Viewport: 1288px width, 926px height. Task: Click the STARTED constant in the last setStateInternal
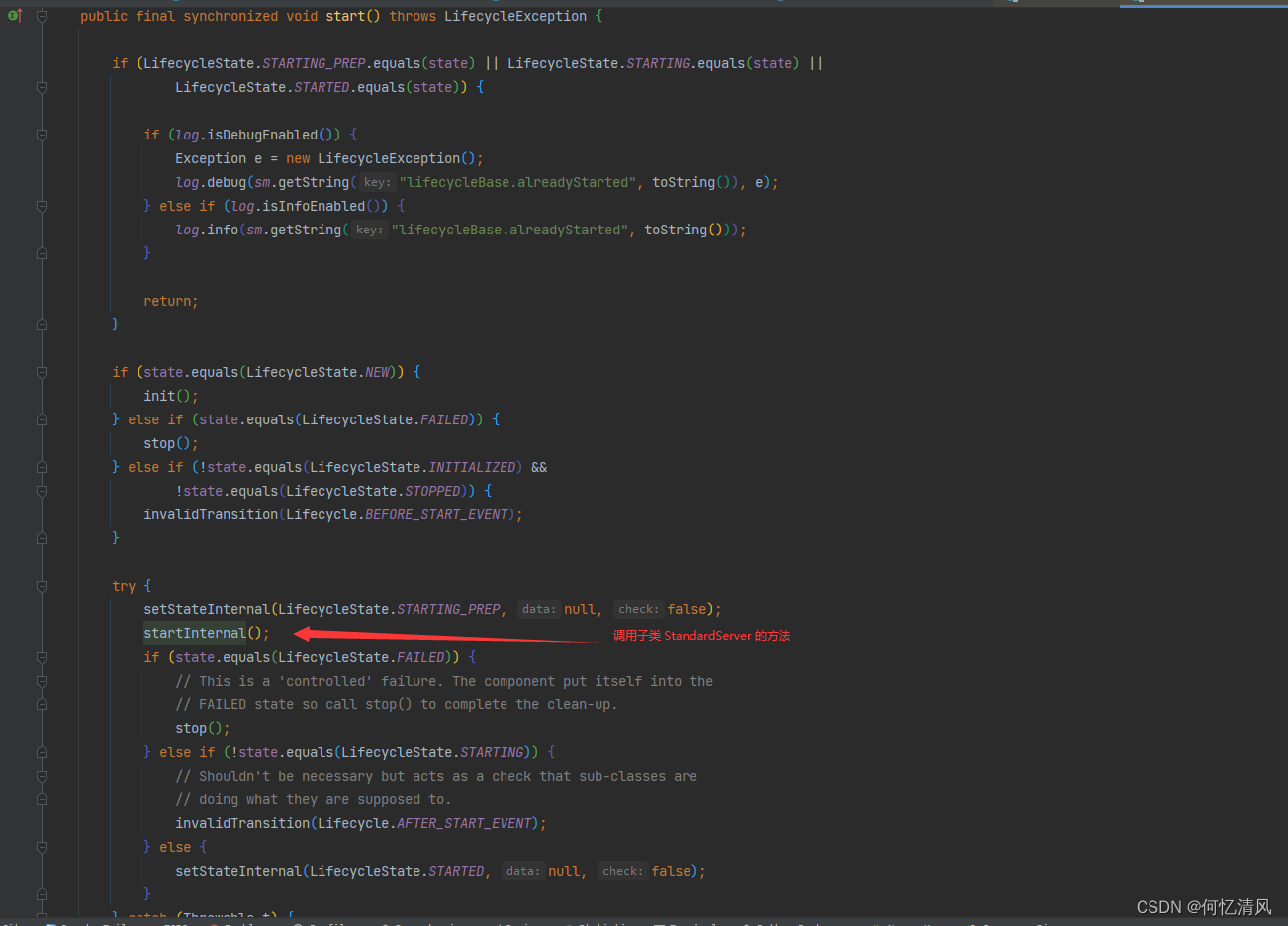coord(456,871)
